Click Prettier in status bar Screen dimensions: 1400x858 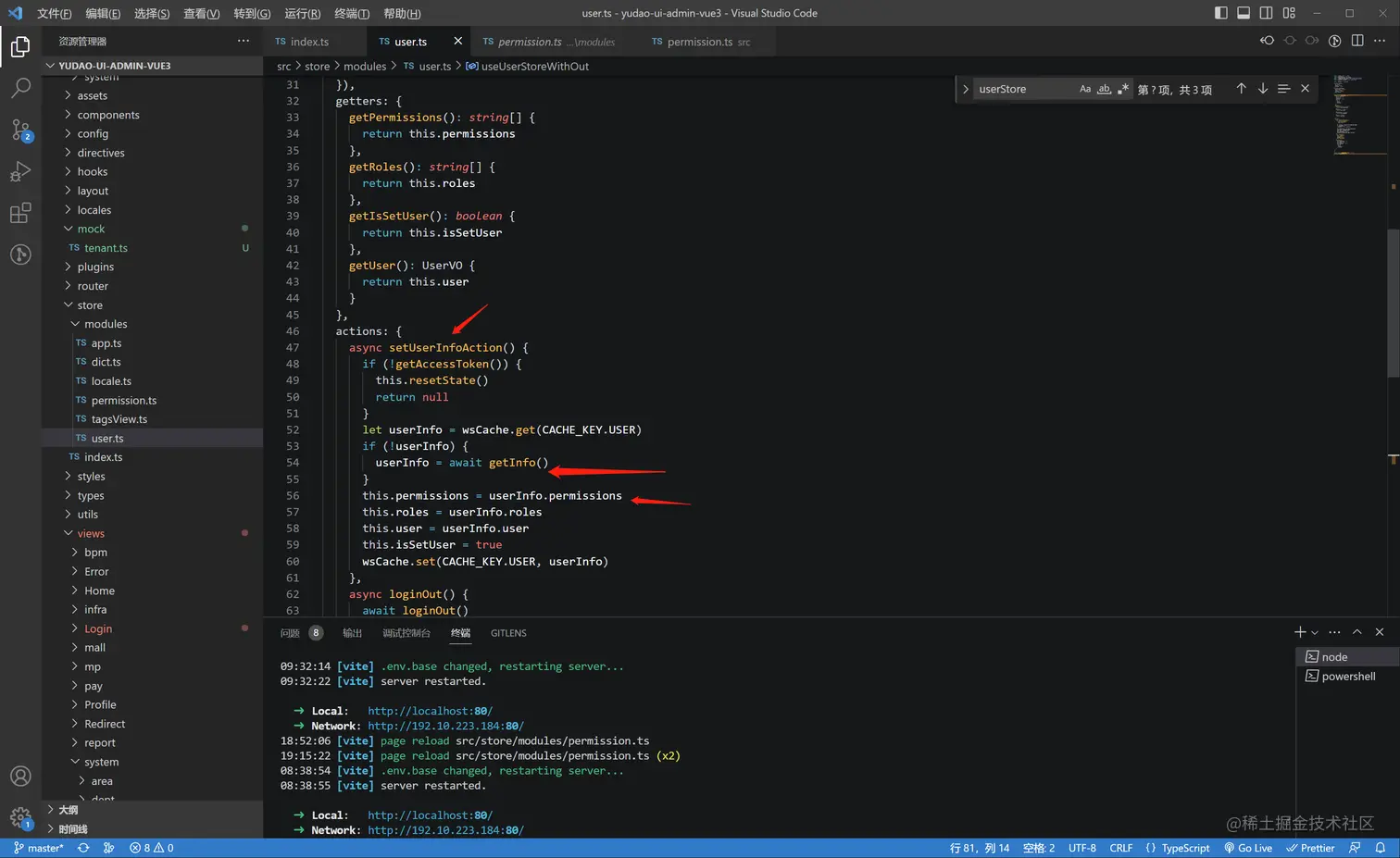point(1310,848)
